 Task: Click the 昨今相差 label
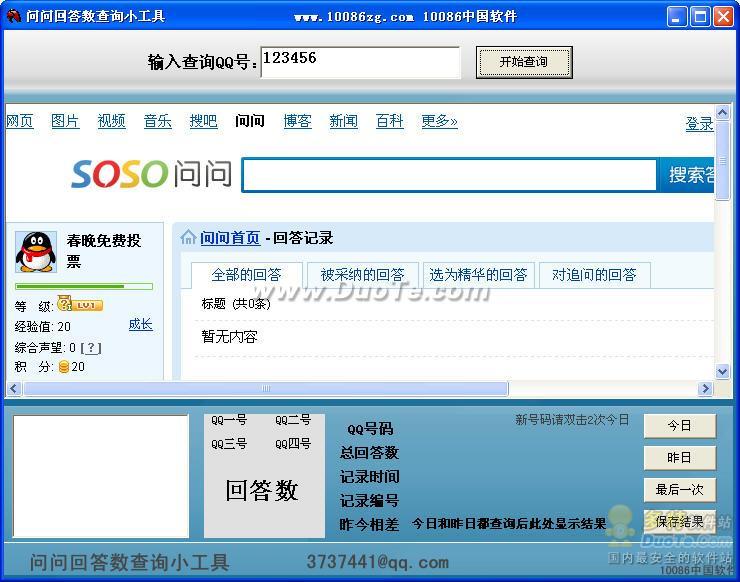[x=369, y=524]
